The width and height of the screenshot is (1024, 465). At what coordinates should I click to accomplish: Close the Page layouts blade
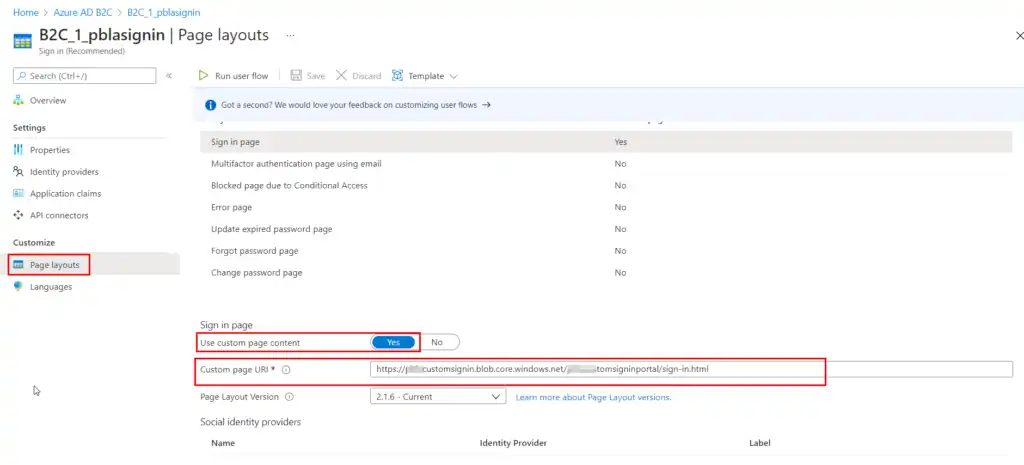(1019, 36)
